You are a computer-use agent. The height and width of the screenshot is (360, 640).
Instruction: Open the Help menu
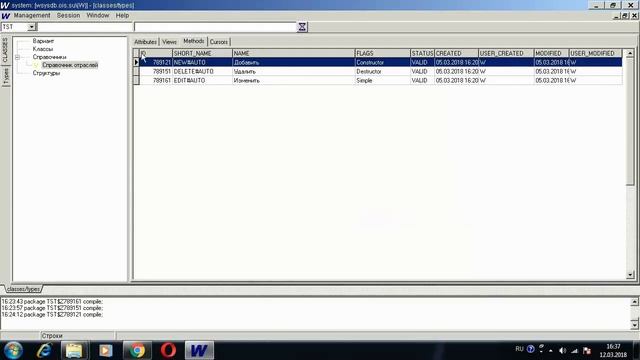tap(122, 16)
